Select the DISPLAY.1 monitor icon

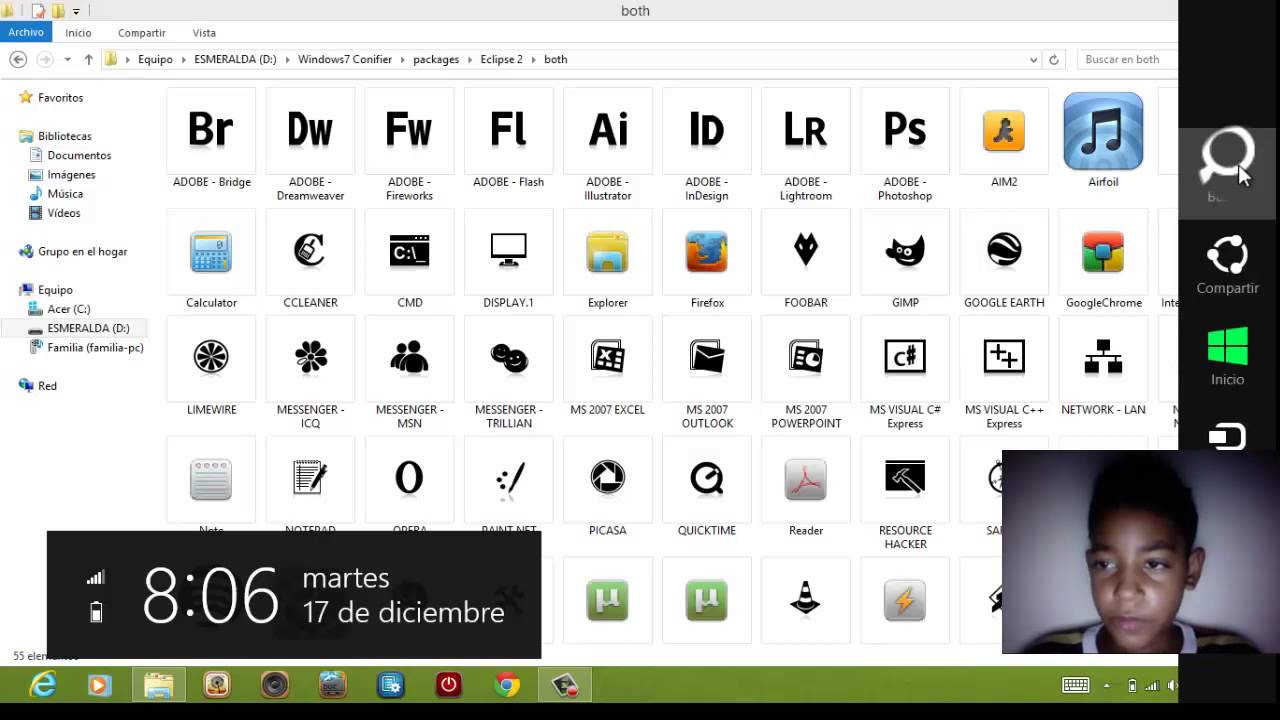pos(508,252)
